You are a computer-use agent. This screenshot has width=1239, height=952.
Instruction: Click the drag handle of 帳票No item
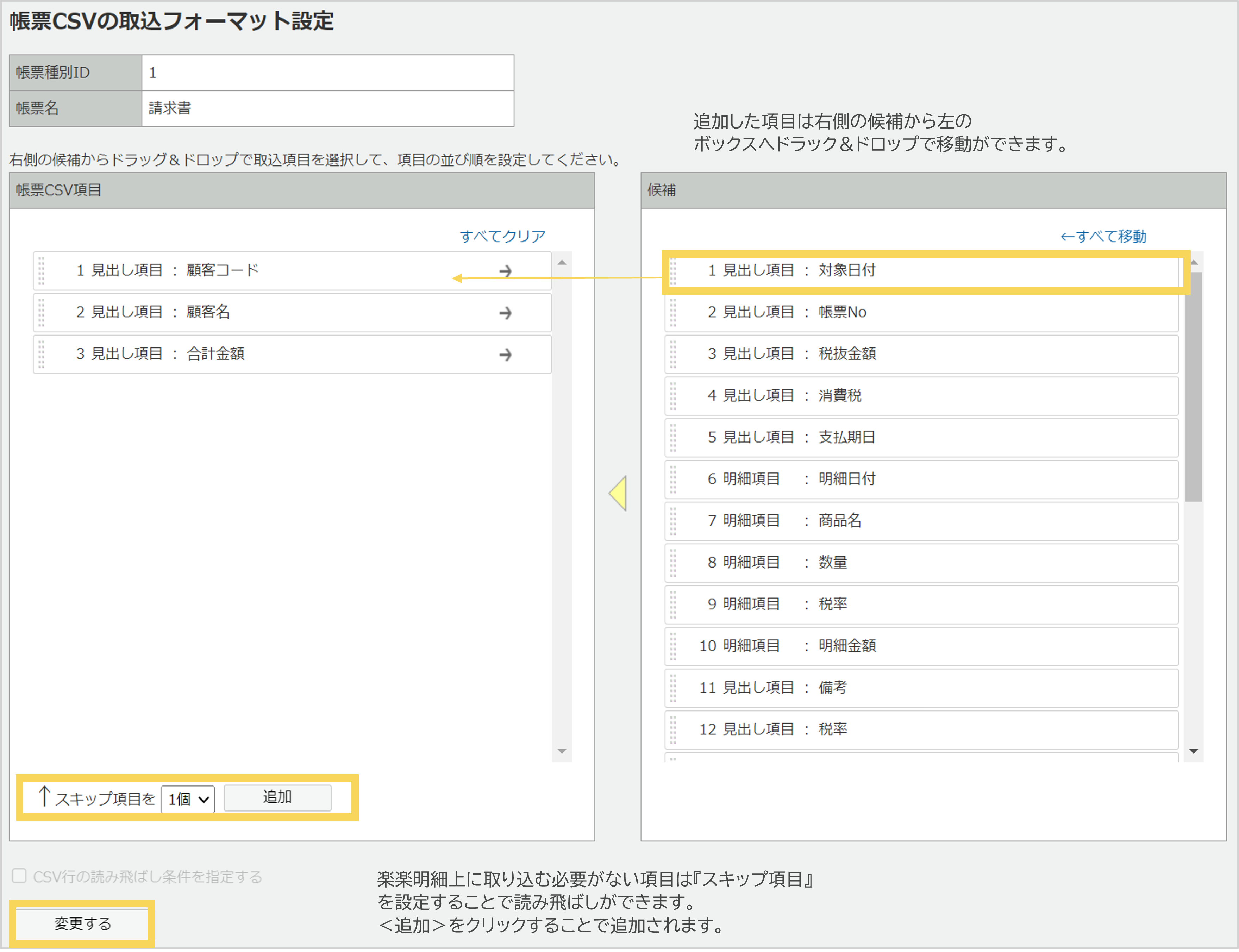tap(673, 312)
